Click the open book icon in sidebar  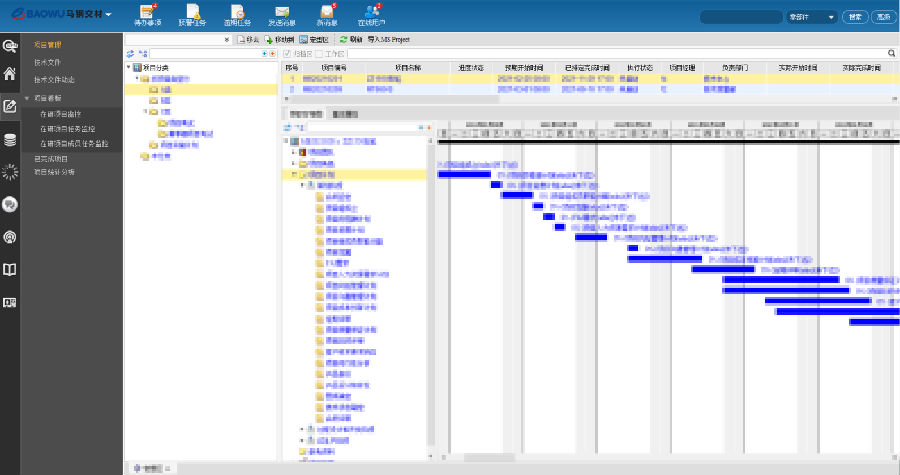point(10,270)
